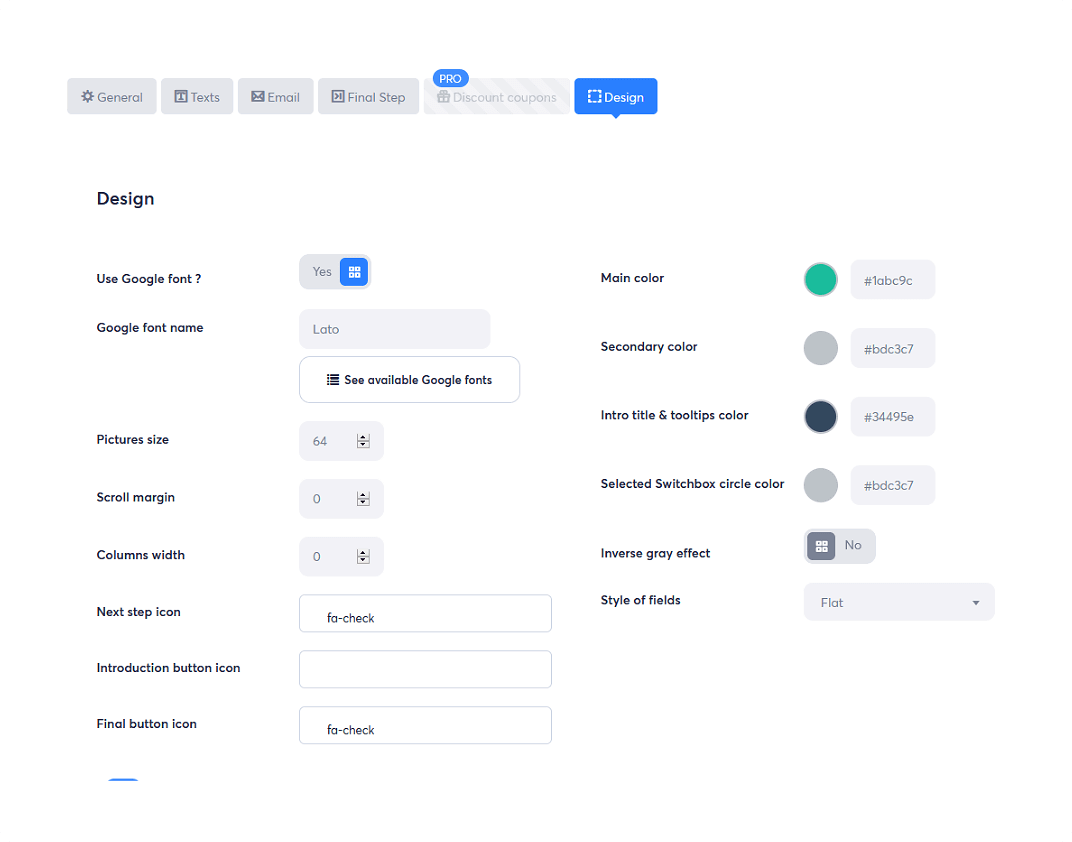1072x842 pixels.
Task: Click the Scroll margin label
Action: pos(135,497)
